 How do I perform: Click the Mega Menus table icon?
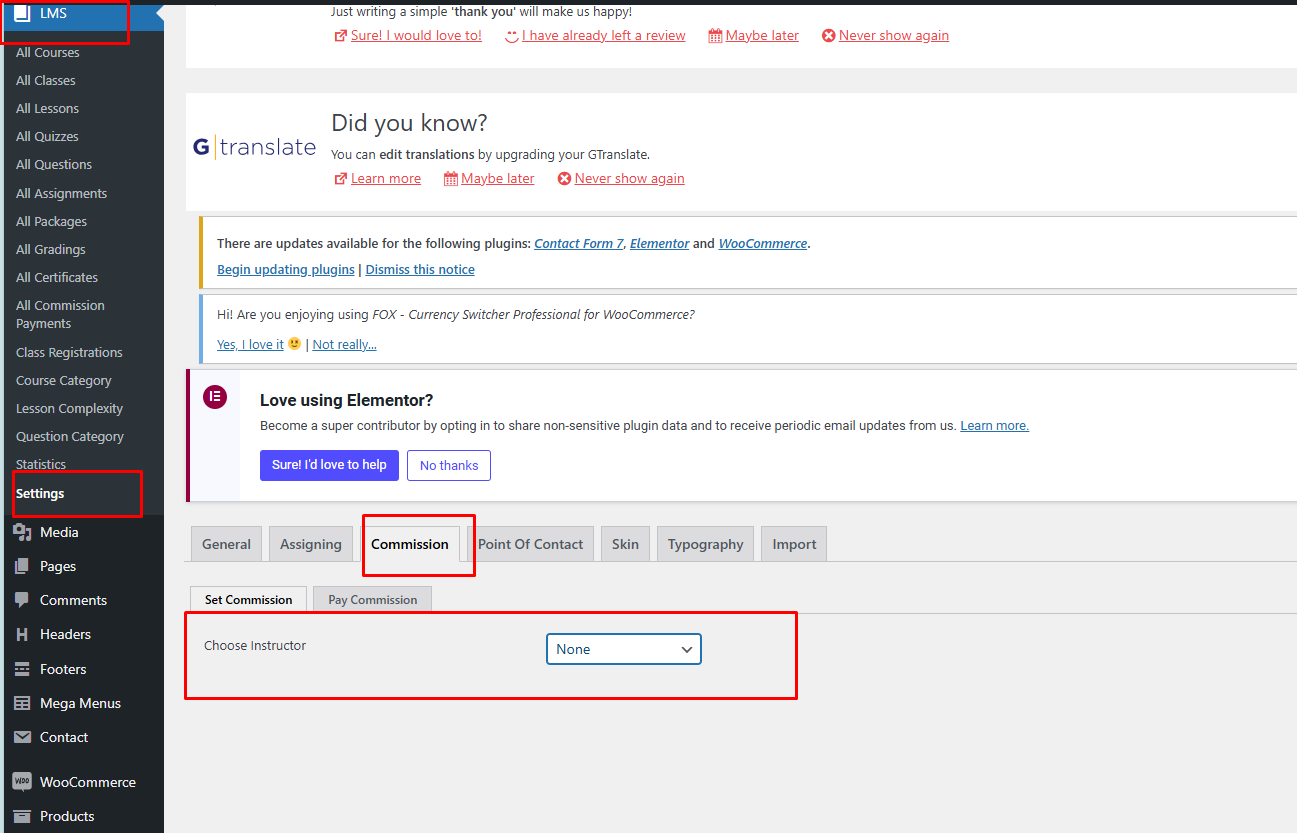click(22, 703)
